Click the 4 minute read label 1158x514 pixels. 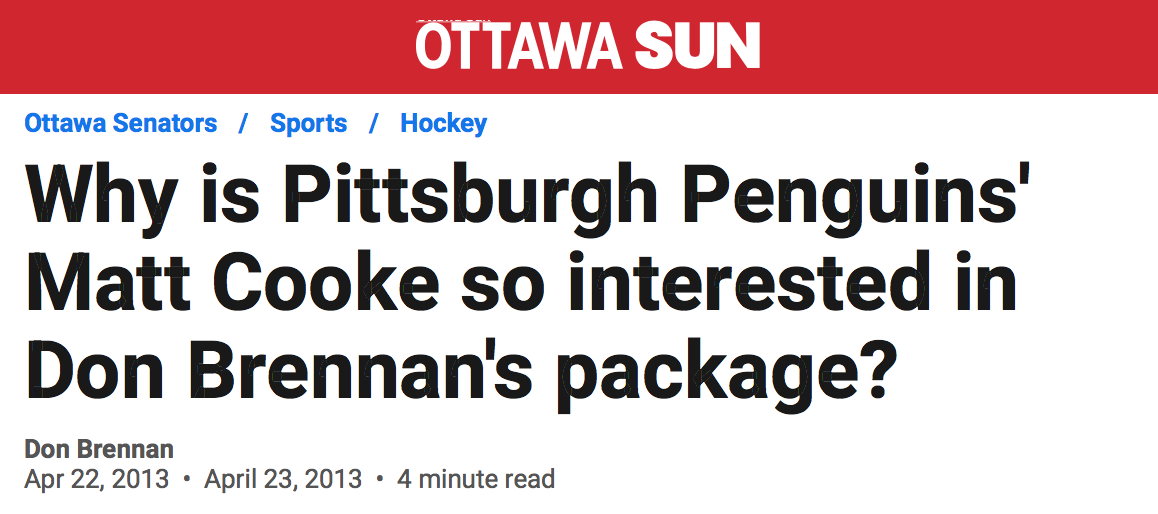pyautogui.click(x=476, y=479)
